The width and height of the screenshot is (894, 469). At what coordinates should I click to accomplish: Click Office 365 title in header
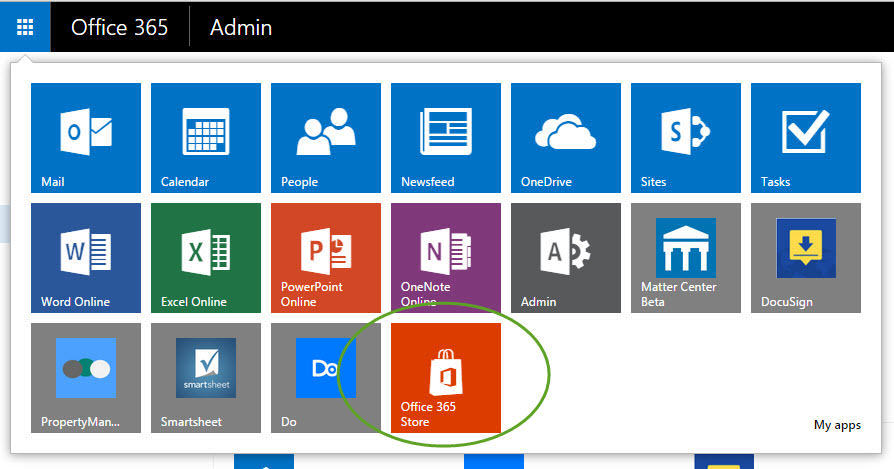119,27
